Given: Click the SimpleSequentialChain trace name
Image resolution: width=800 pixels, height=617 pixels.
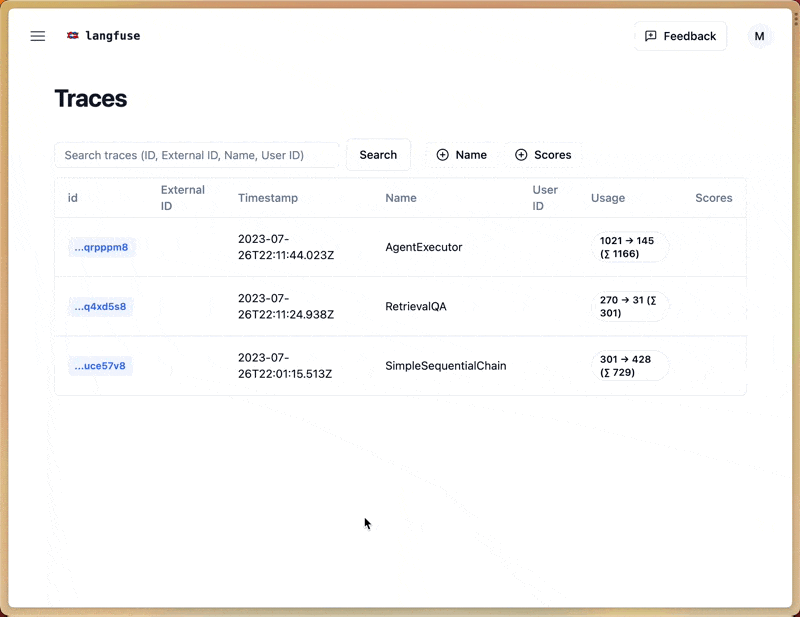Looking at the screenshot, I should click(446, 366).
